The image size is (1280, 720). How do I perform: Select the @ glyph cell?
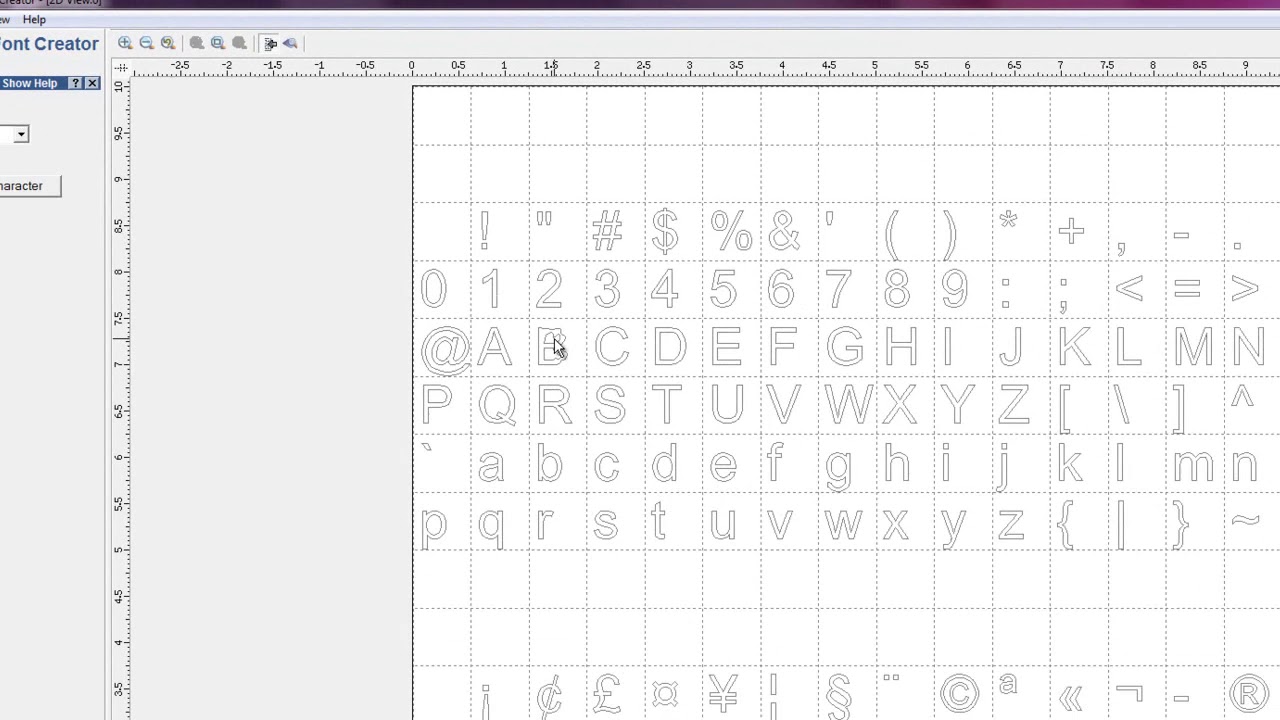[444, 349]
